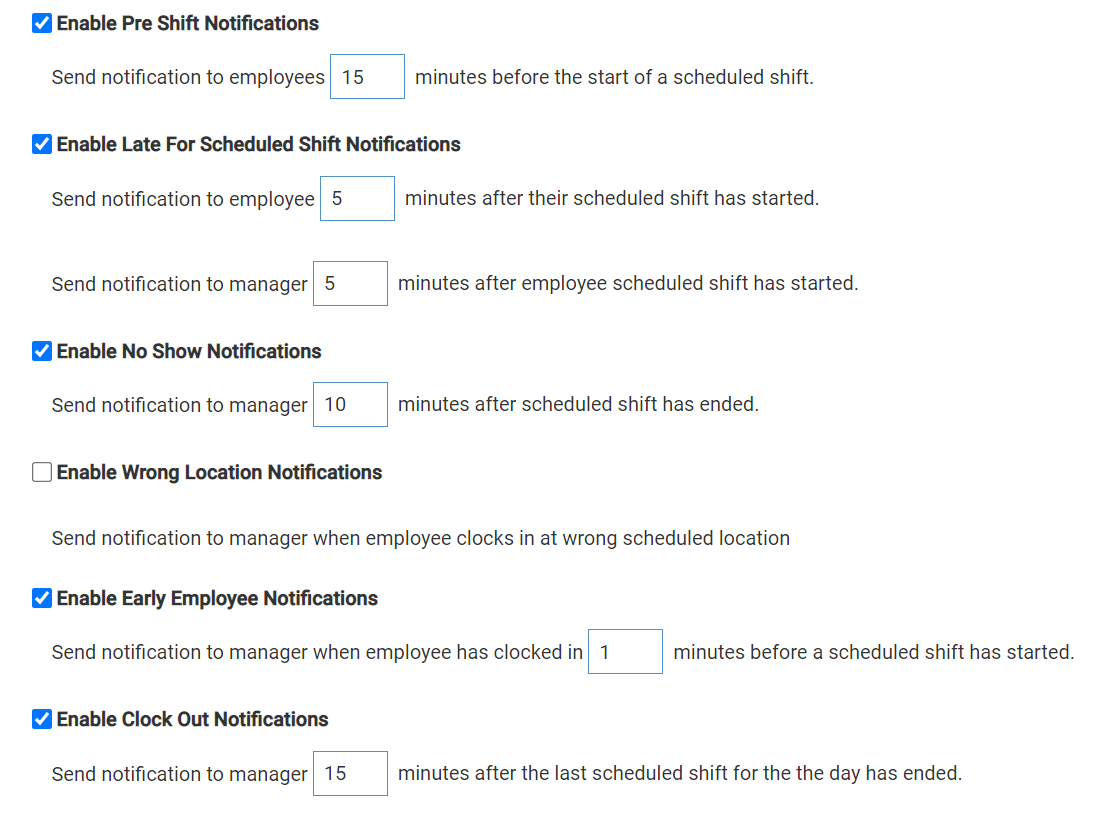Click the no show minutes input box
The width and height of the screenshot is (1097, 820).
tap(350, 405)
